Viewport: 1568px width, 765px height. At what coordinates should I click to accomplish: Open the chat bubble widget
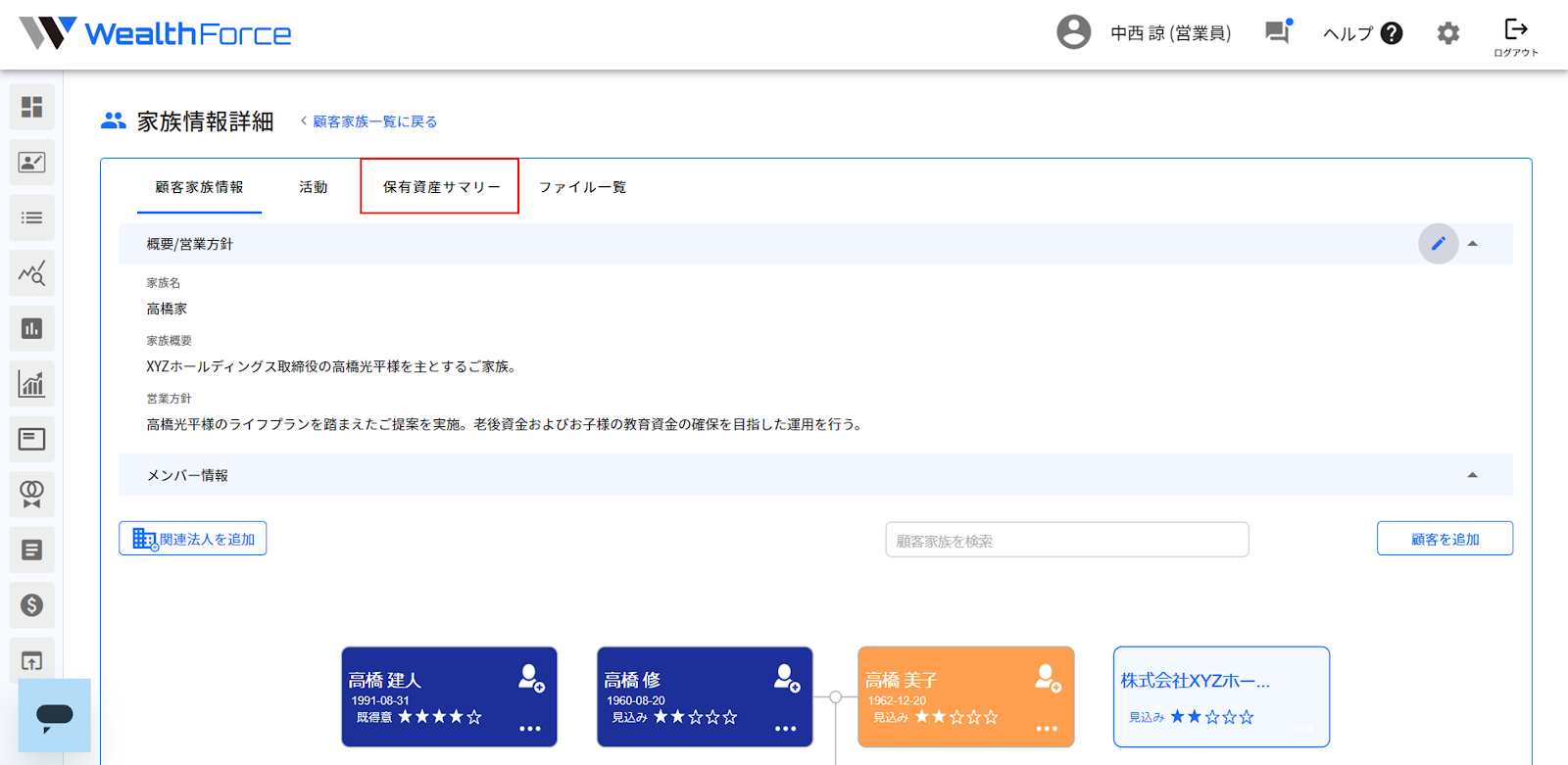tap(55, 716)
